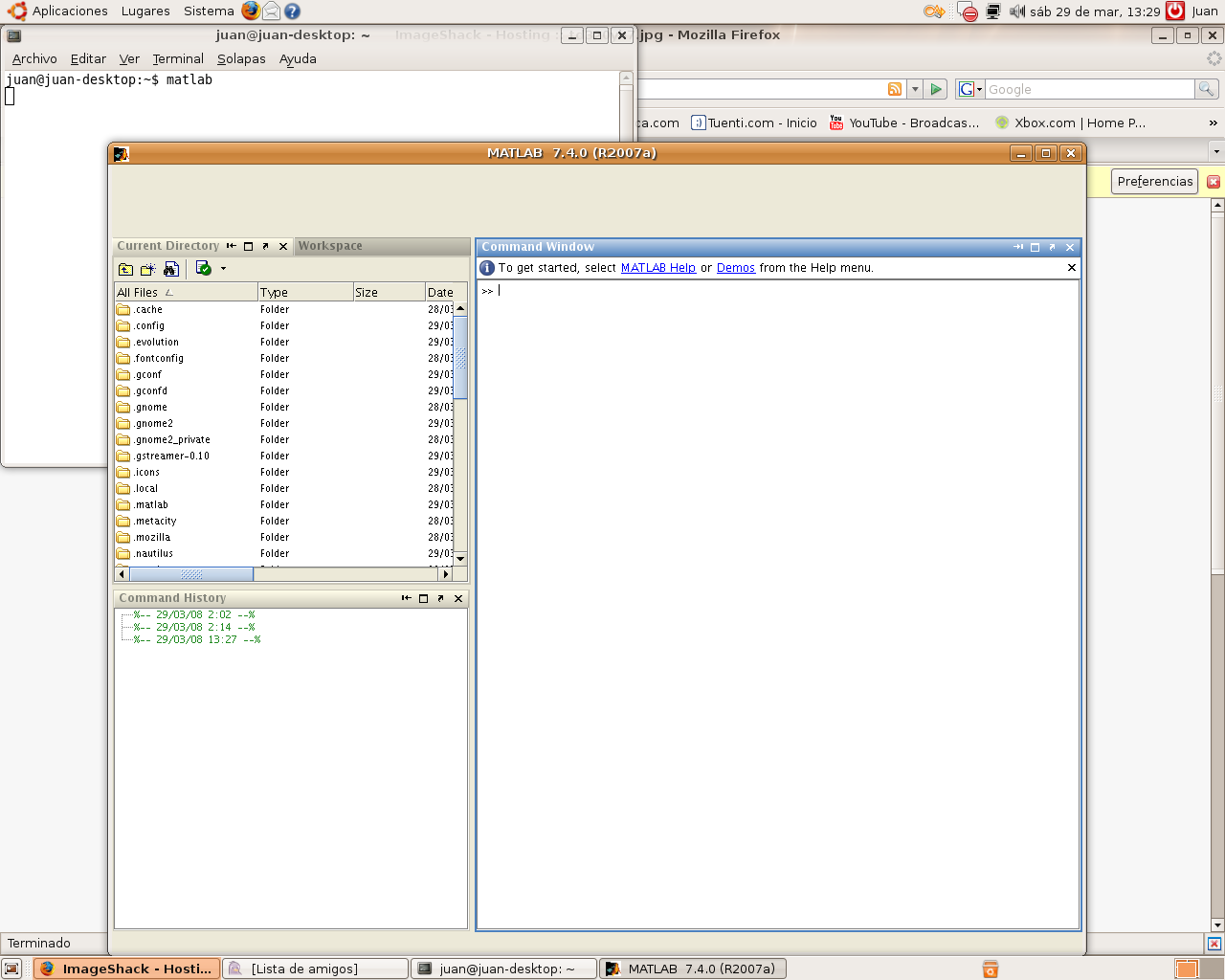Launch Firefox from the top panel
The width and height of the screenshot is (1225, 980).
tap(251, 11)
